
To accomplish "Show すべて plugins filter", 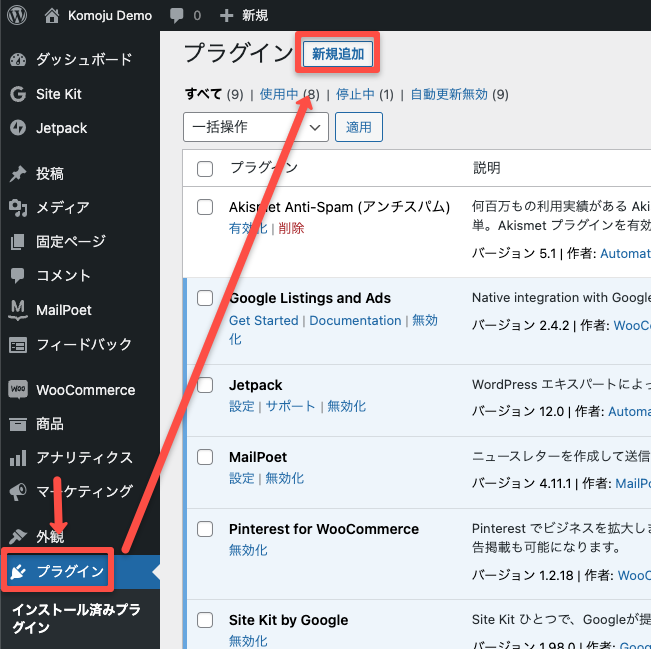I will click(x=203, y=94).
